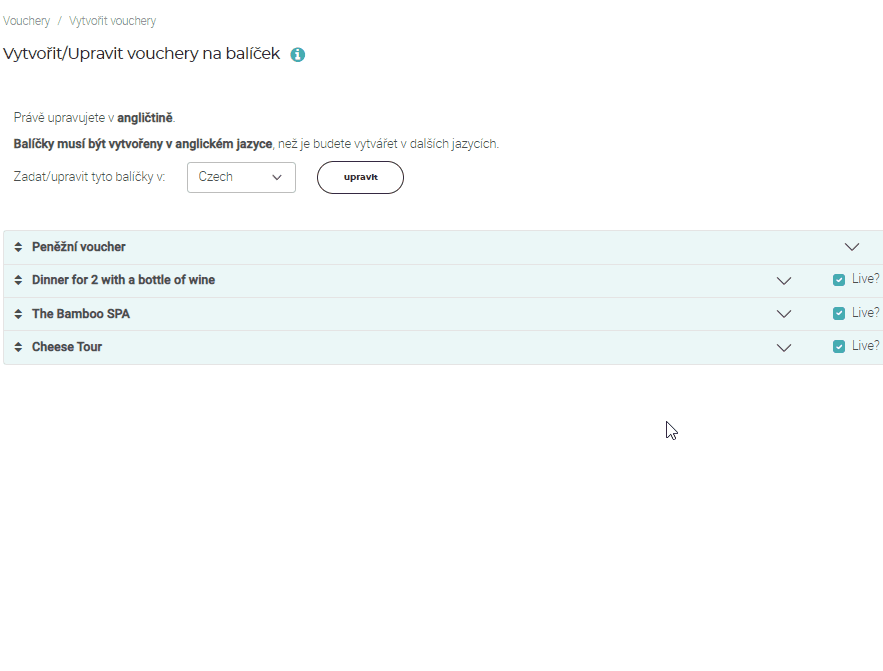The width and height of the screenshot is (883, 671).
Task: Select the Peněžní voucher row title
Action: pyautogui.click(x=79, y=247)
